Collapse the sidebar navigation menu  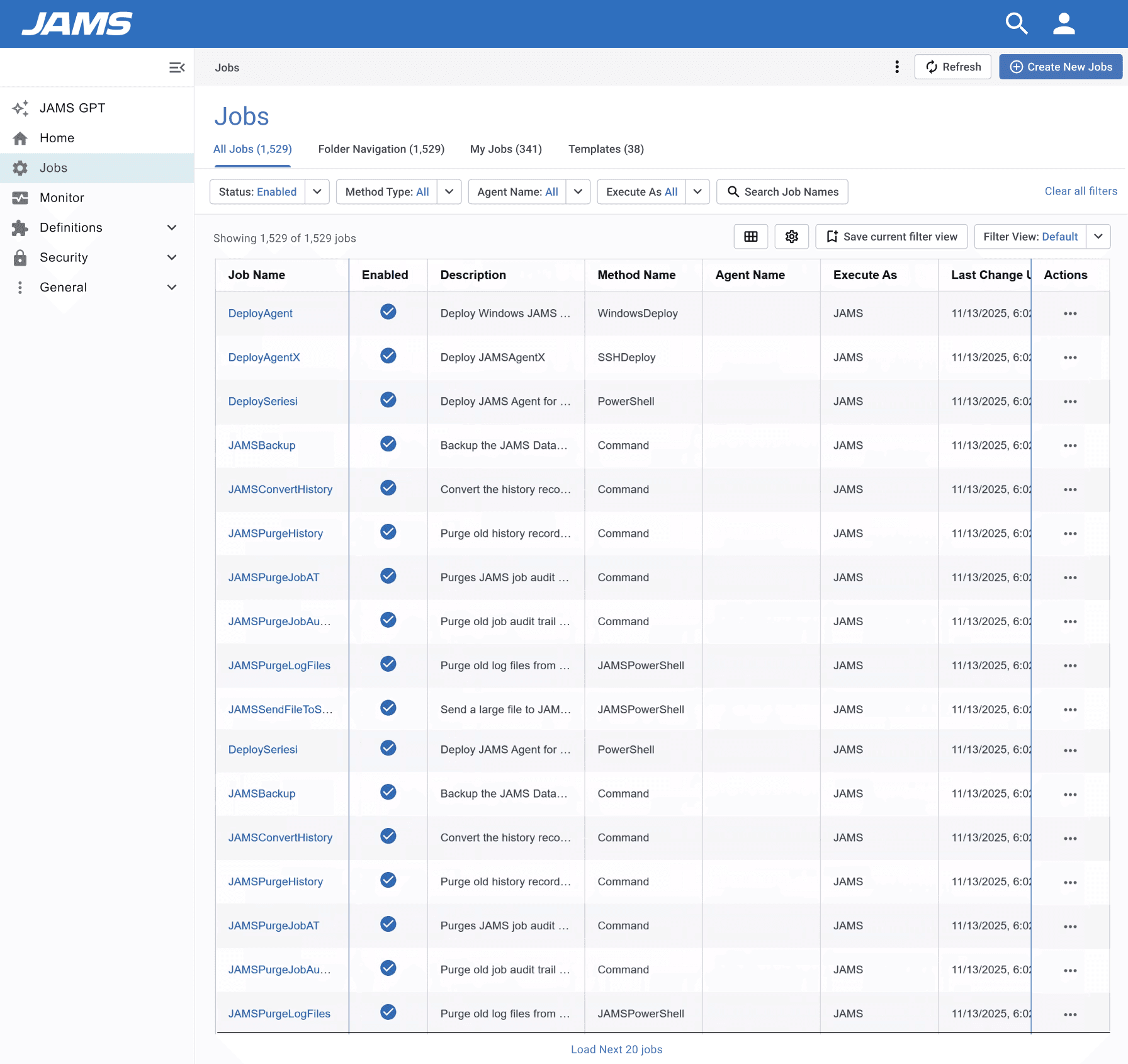pyautogui.click(x=177, y=67)
